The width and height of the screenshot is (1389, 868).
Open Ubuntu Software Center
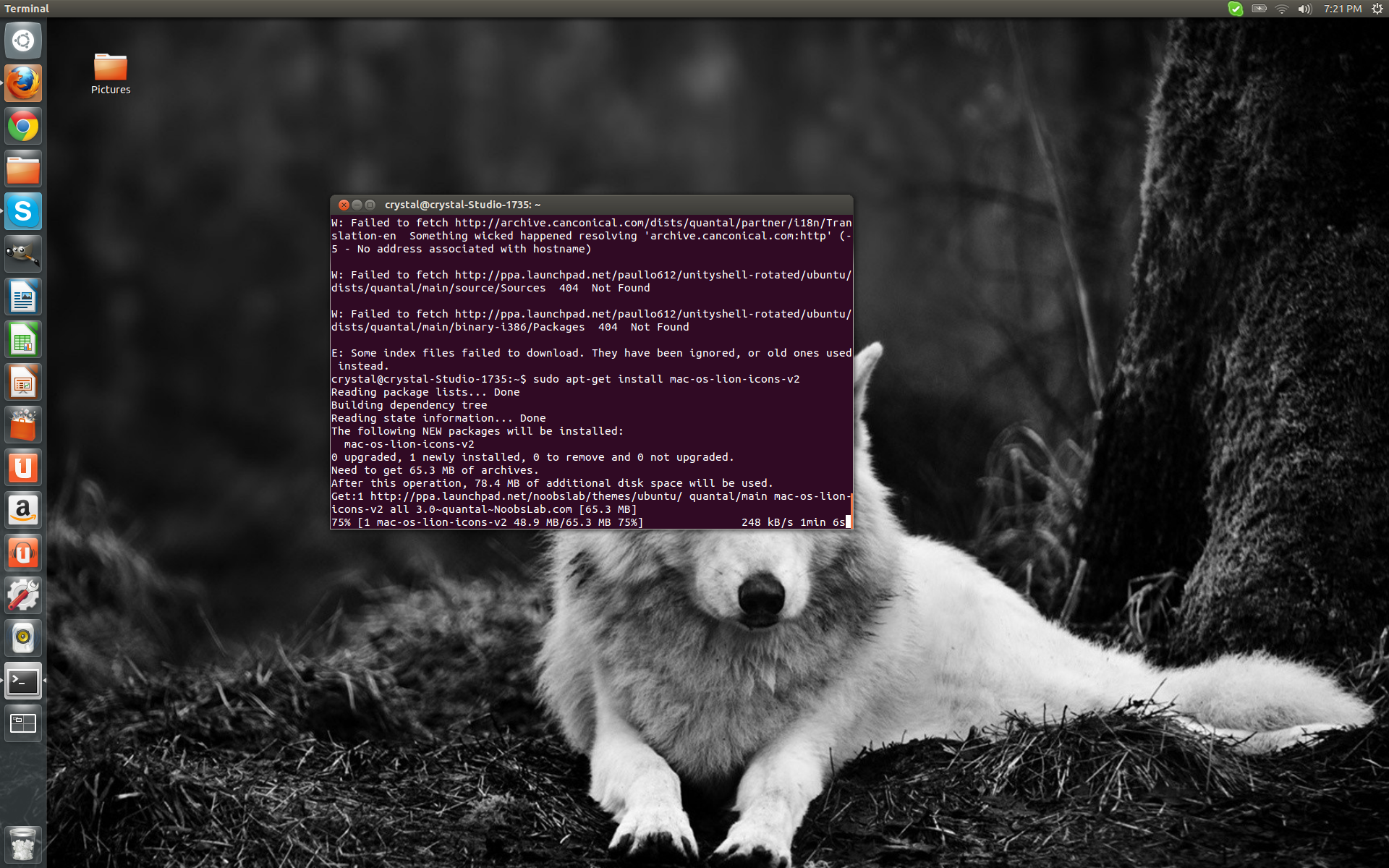click(23, 425)
